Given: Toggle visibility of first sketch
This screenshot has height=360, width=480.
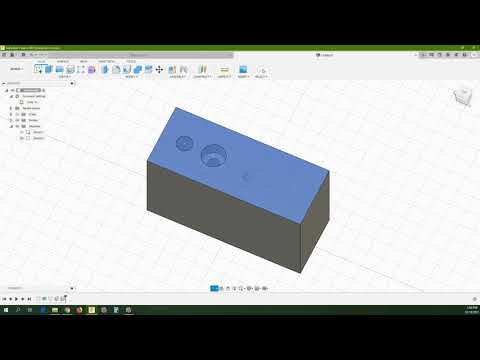Looking at the screenshot, I should tap(22, 132).
